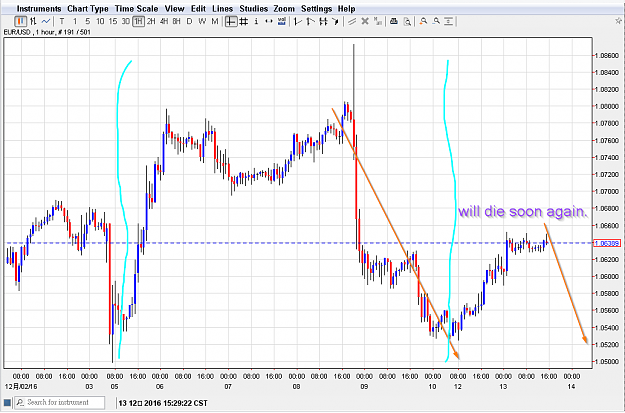Switch to weekly (W) time scale

[202, 21]
